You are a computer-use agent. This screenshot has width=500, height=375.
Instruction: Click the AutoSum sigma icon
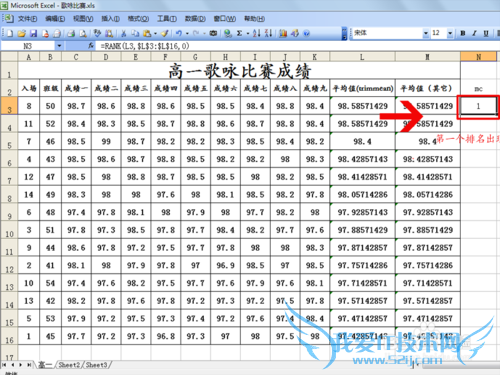(239, 33)
